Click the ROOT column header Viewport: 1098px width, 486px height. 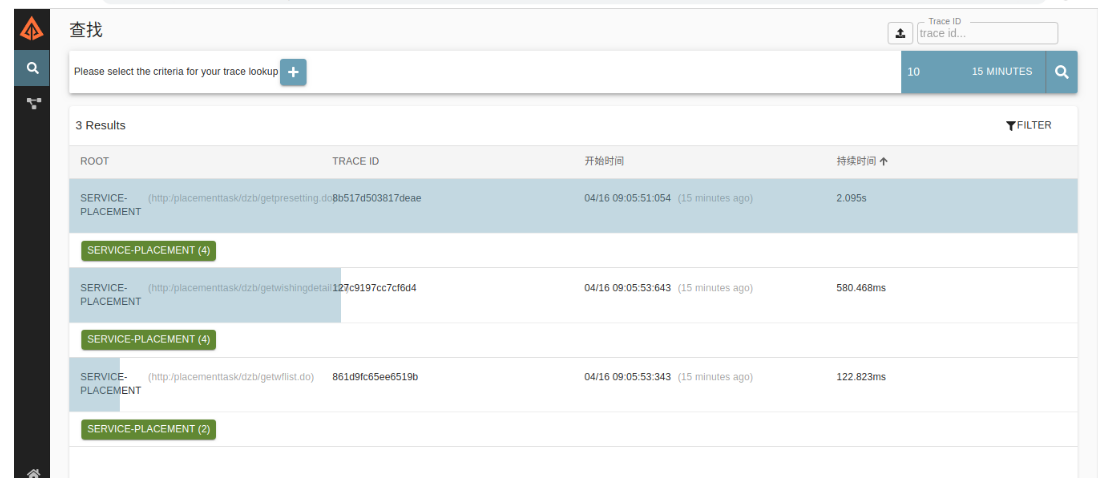point(94,161)
